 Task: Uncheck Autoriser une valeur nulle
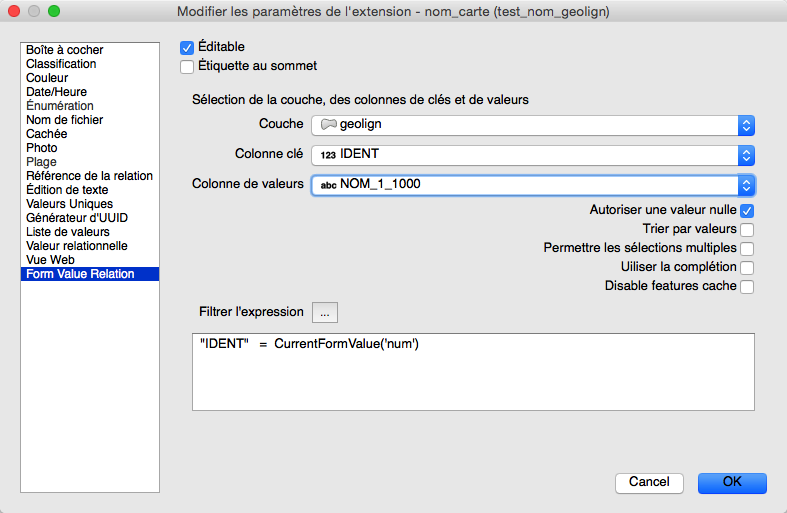[746, 211]
